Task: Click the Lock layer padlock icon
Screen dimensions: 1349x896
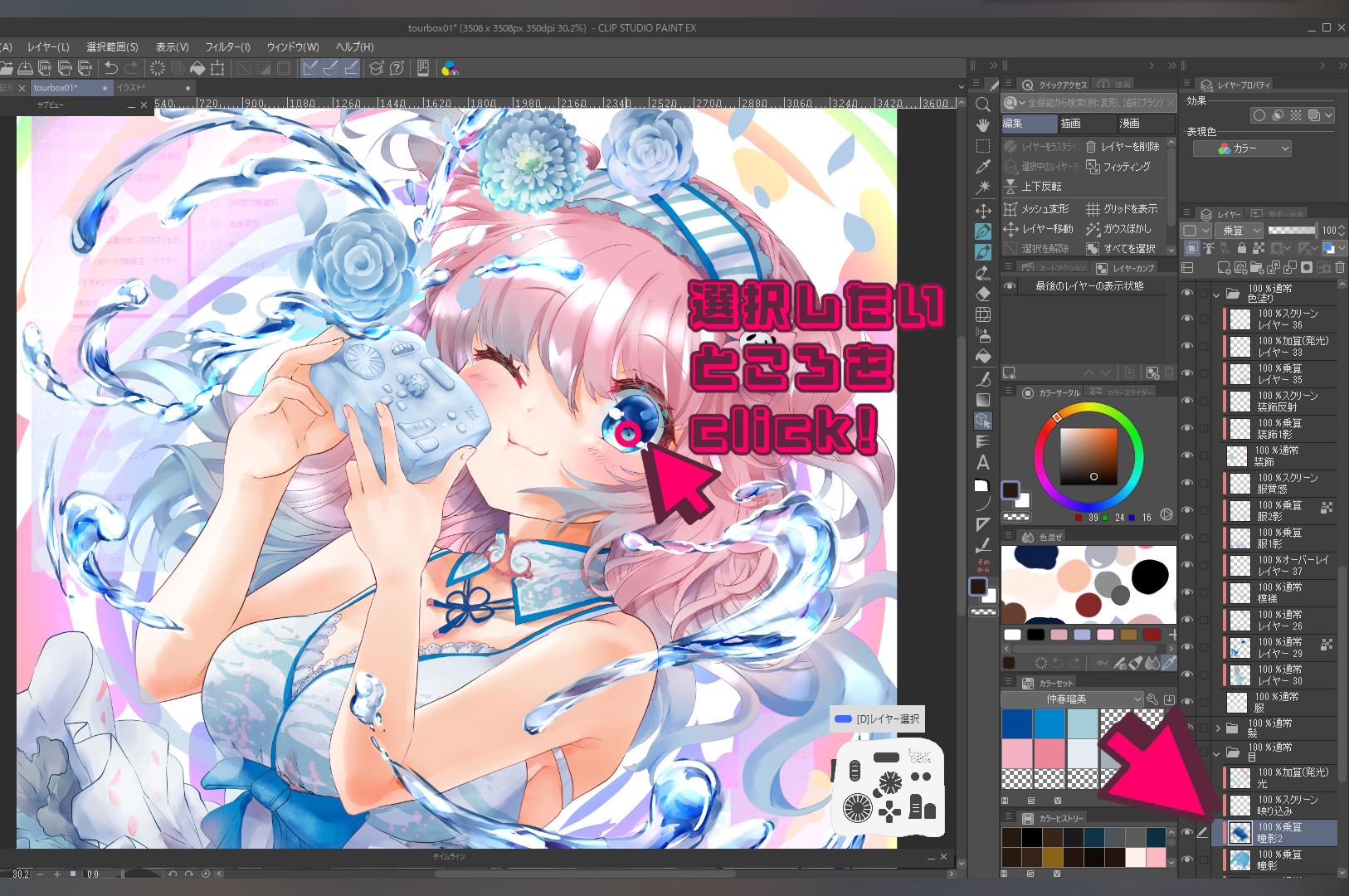Action: [x=1241, y=248]
